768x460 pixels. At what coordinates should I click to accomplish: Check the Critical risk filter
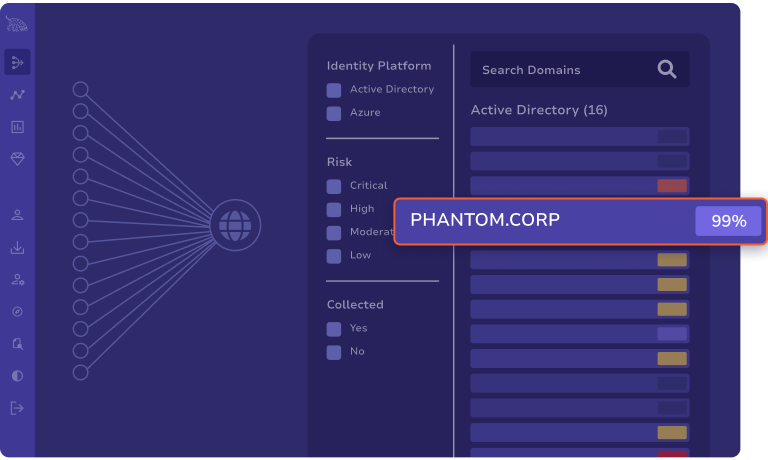[x=334, y=186]
